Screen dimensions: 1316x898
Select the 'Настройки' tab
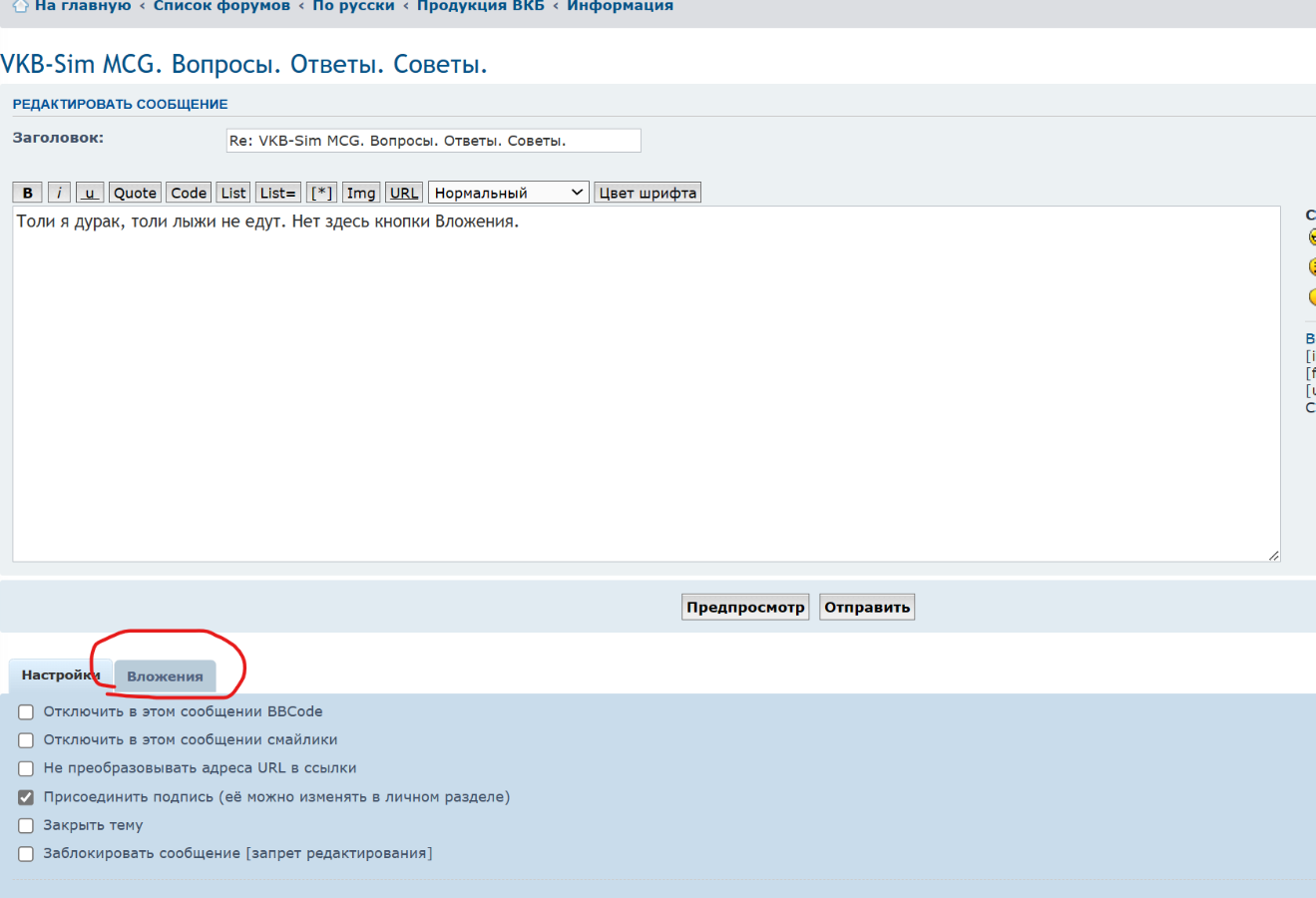click(x=58, y=675)
